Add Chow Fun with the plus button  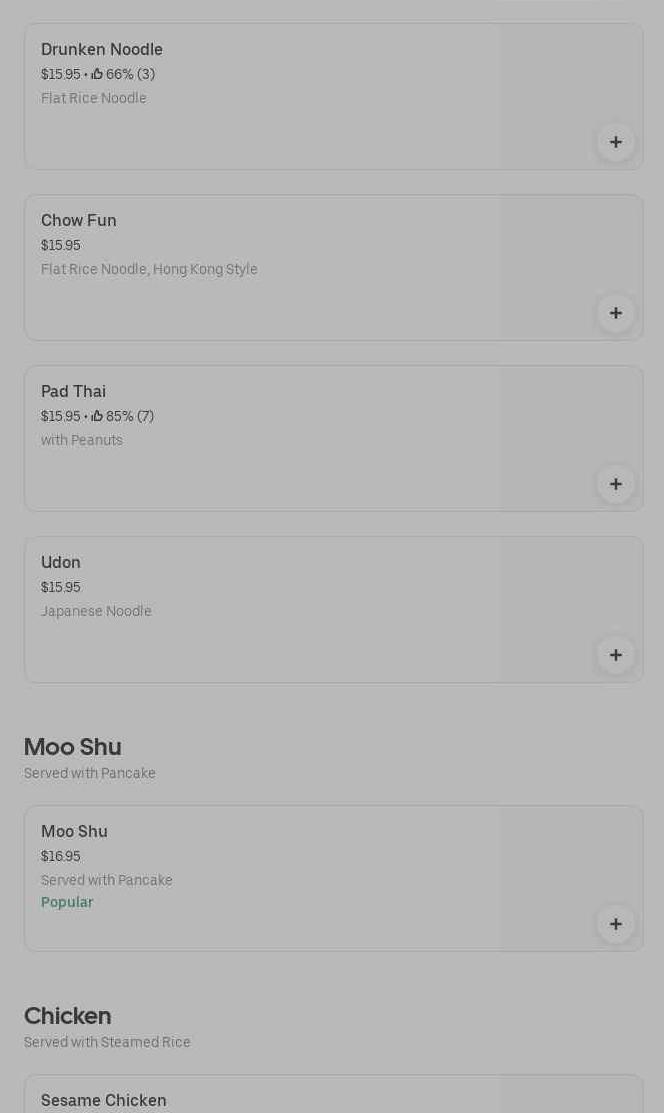coord(616,313)
